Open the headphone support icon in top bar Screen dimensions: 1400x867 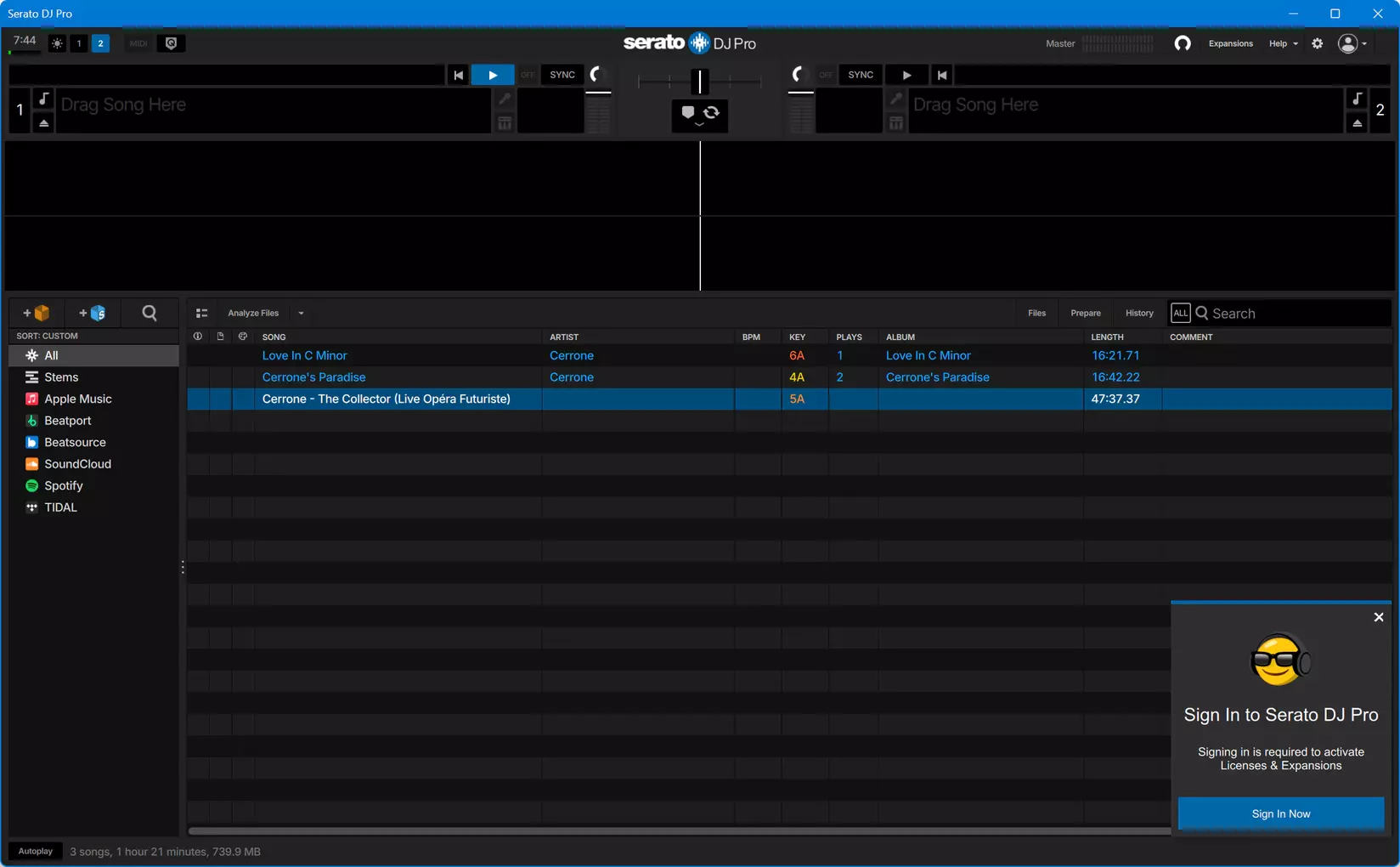1182,43
